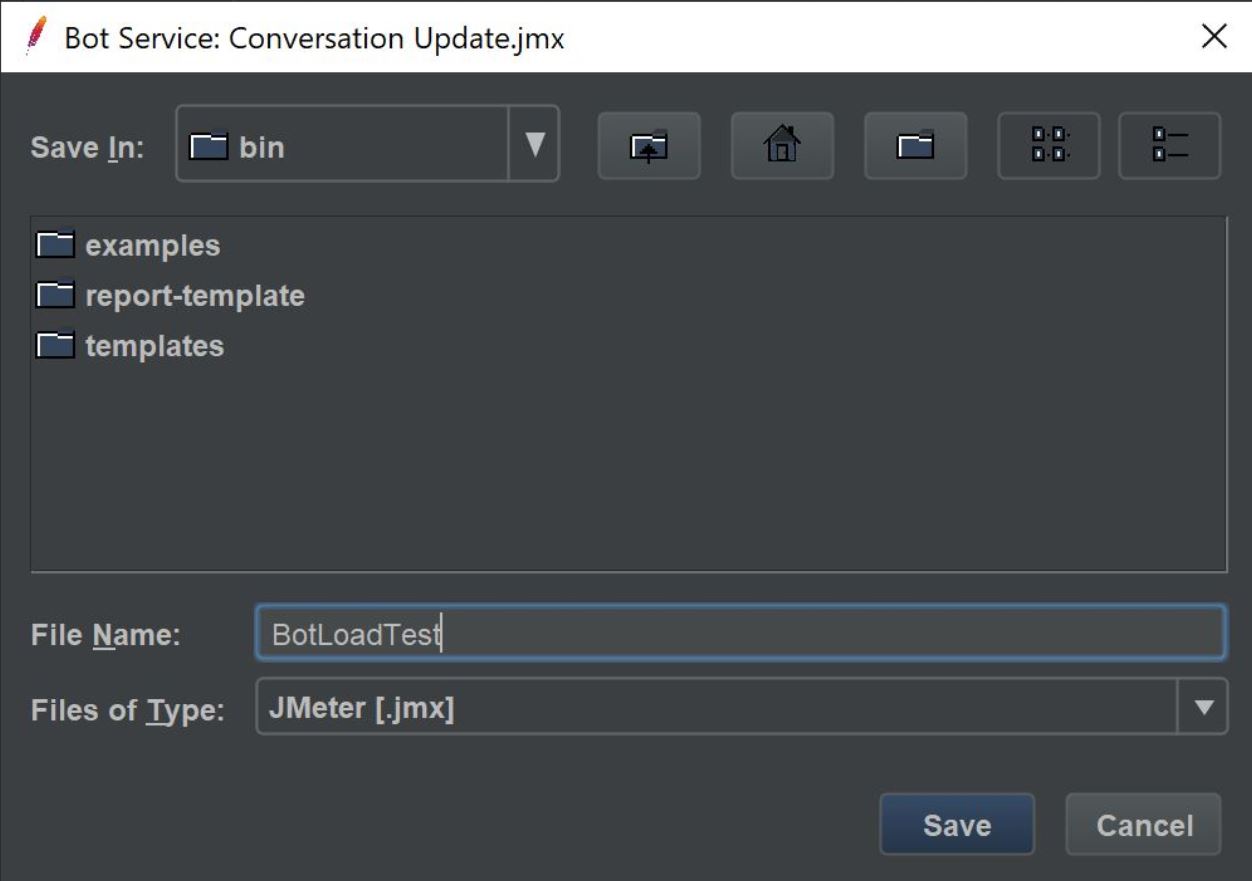
Task: Select the templates folder name
Action: [x=155, y=346]
